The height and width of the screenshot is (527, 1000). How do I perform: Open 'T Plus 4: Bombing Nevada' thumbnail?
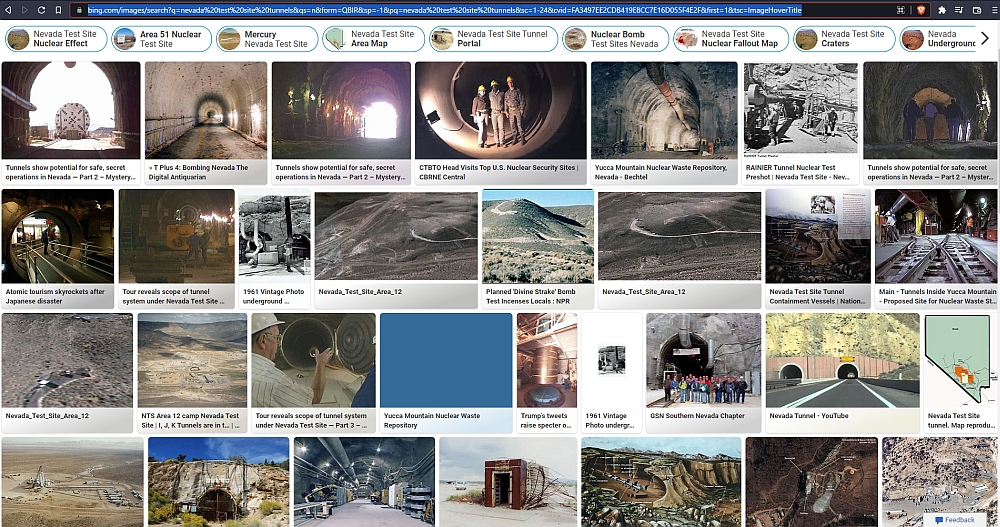[206, 110]
